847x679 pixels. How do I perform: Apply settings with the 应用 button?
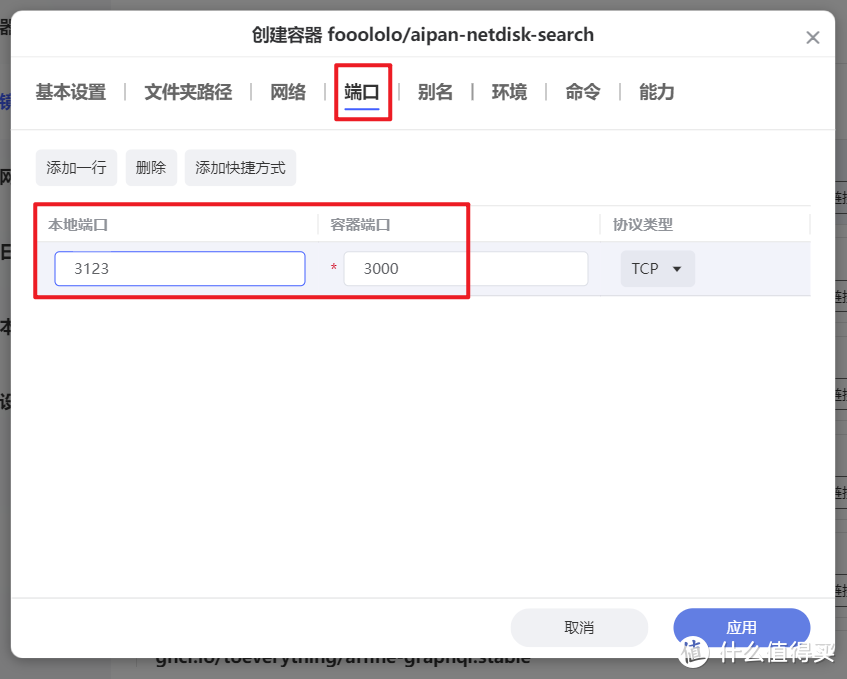[x=741, y=628]
